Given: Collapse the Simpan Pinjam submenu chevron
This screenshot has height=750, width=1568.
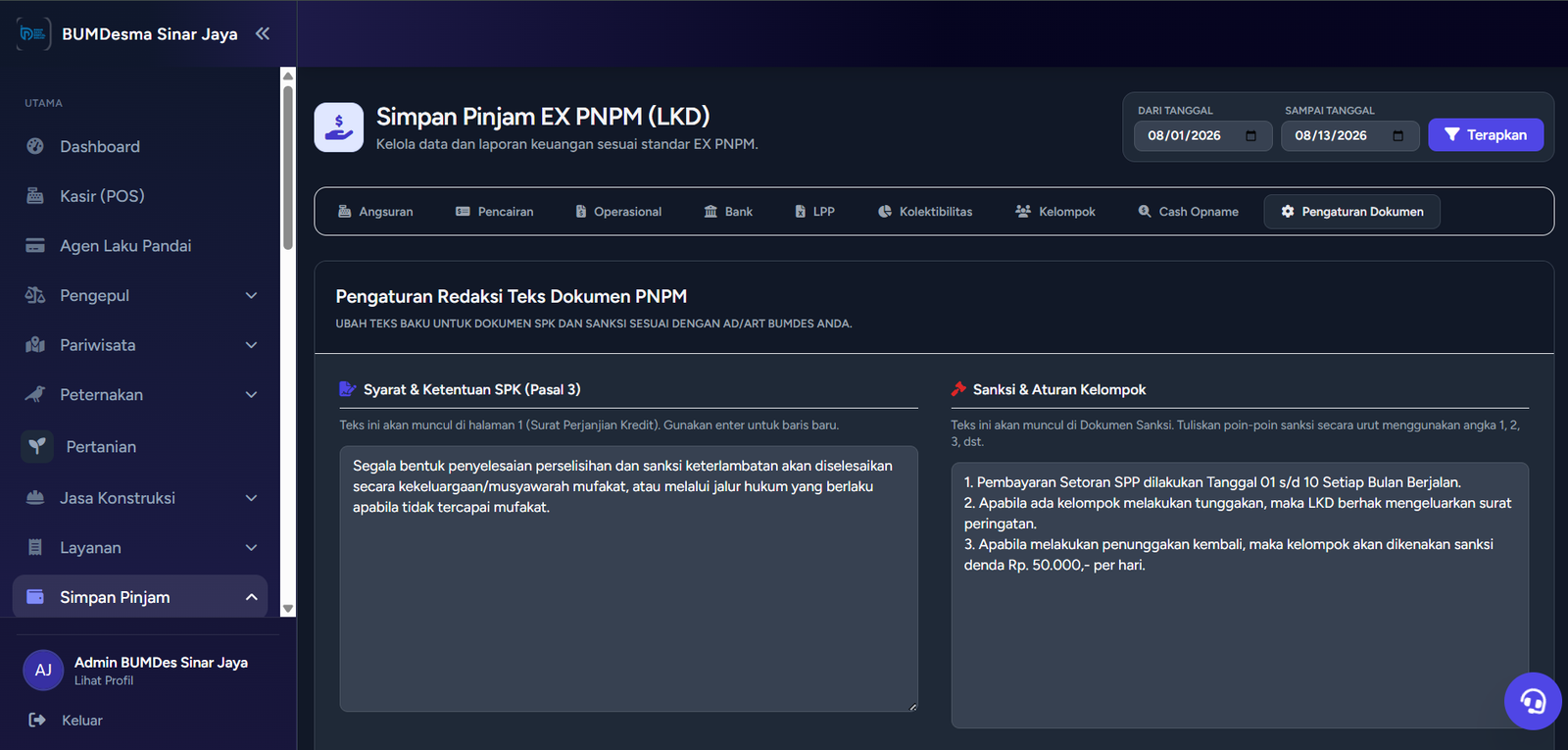Looking at the screenshot, I should coord(251,597).
